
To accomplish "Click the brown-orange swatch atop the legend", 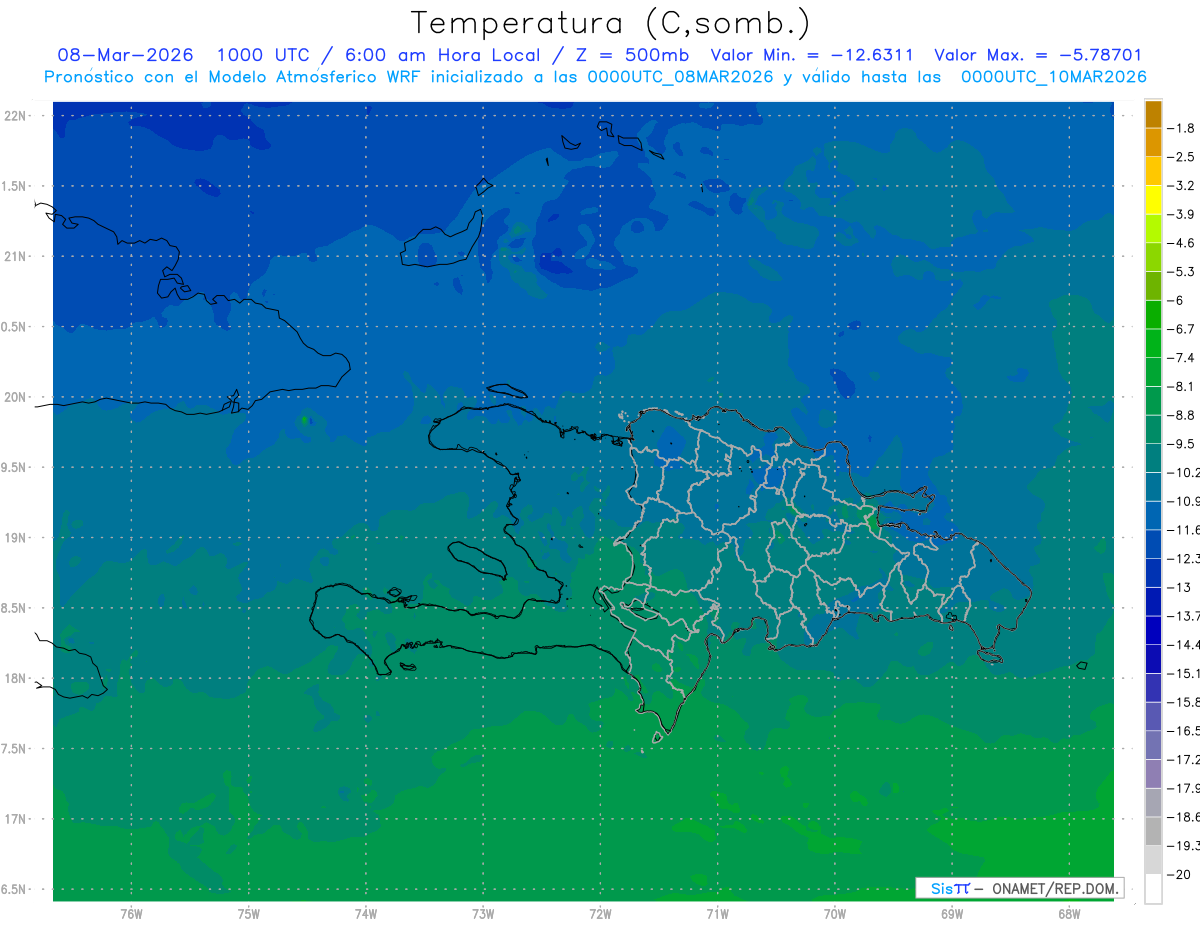I will click(1153, 114).
